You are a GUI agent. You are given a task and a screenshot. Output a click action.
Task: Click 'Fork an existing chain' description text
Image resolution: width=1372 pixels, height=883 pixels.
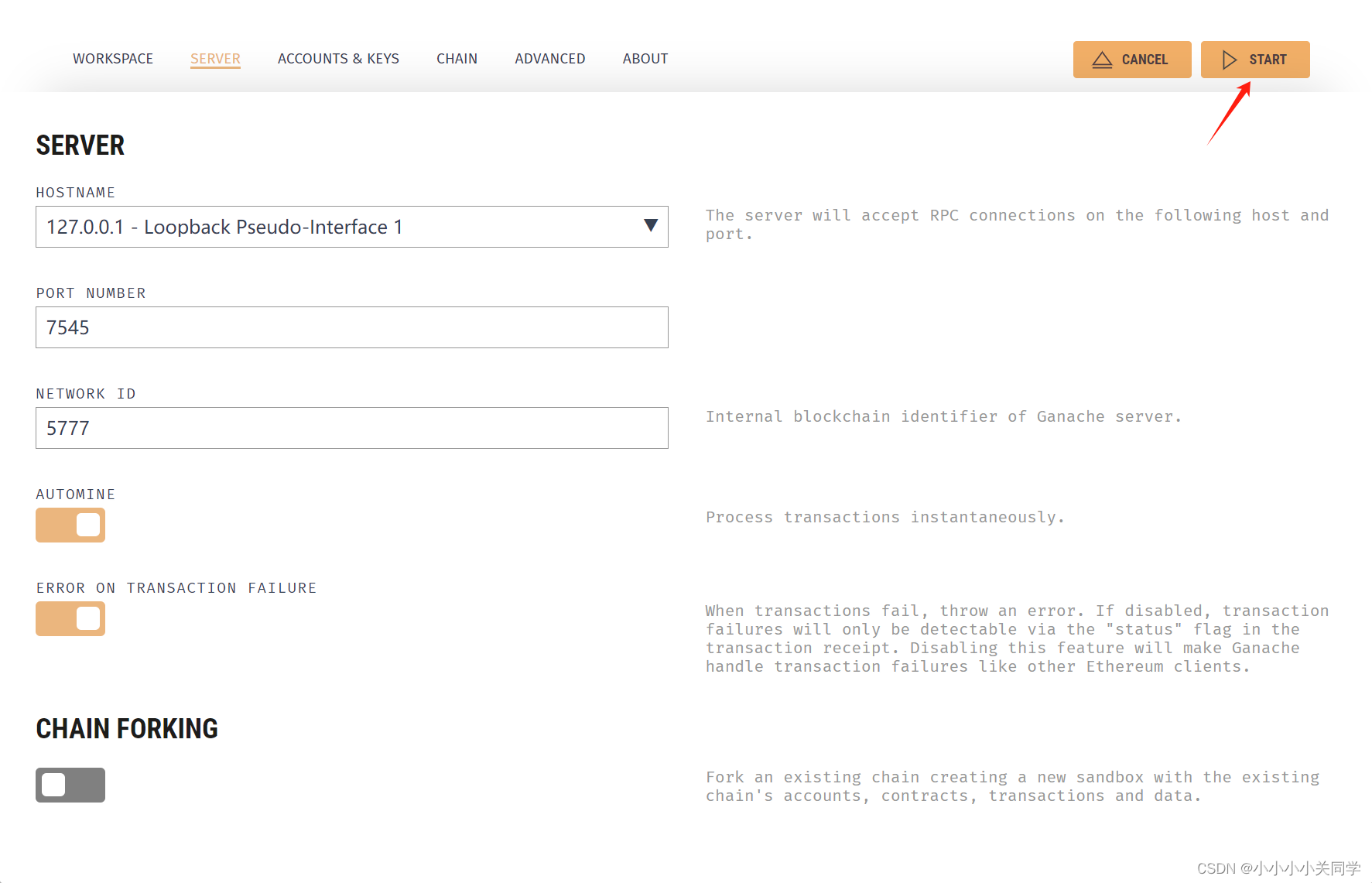pos(1013,786)
